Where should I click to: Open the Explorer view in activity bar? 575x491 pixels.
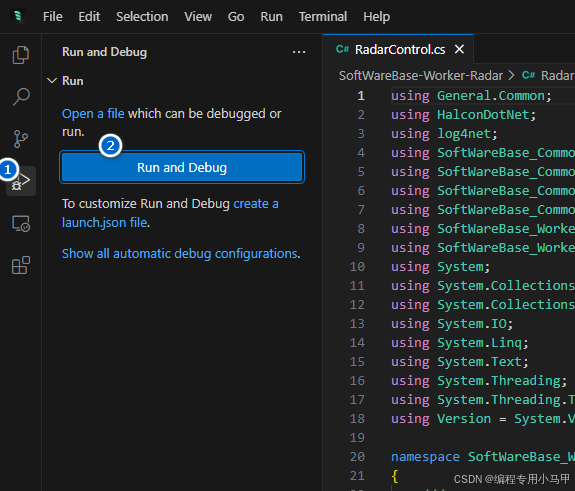tap(21, 55)
